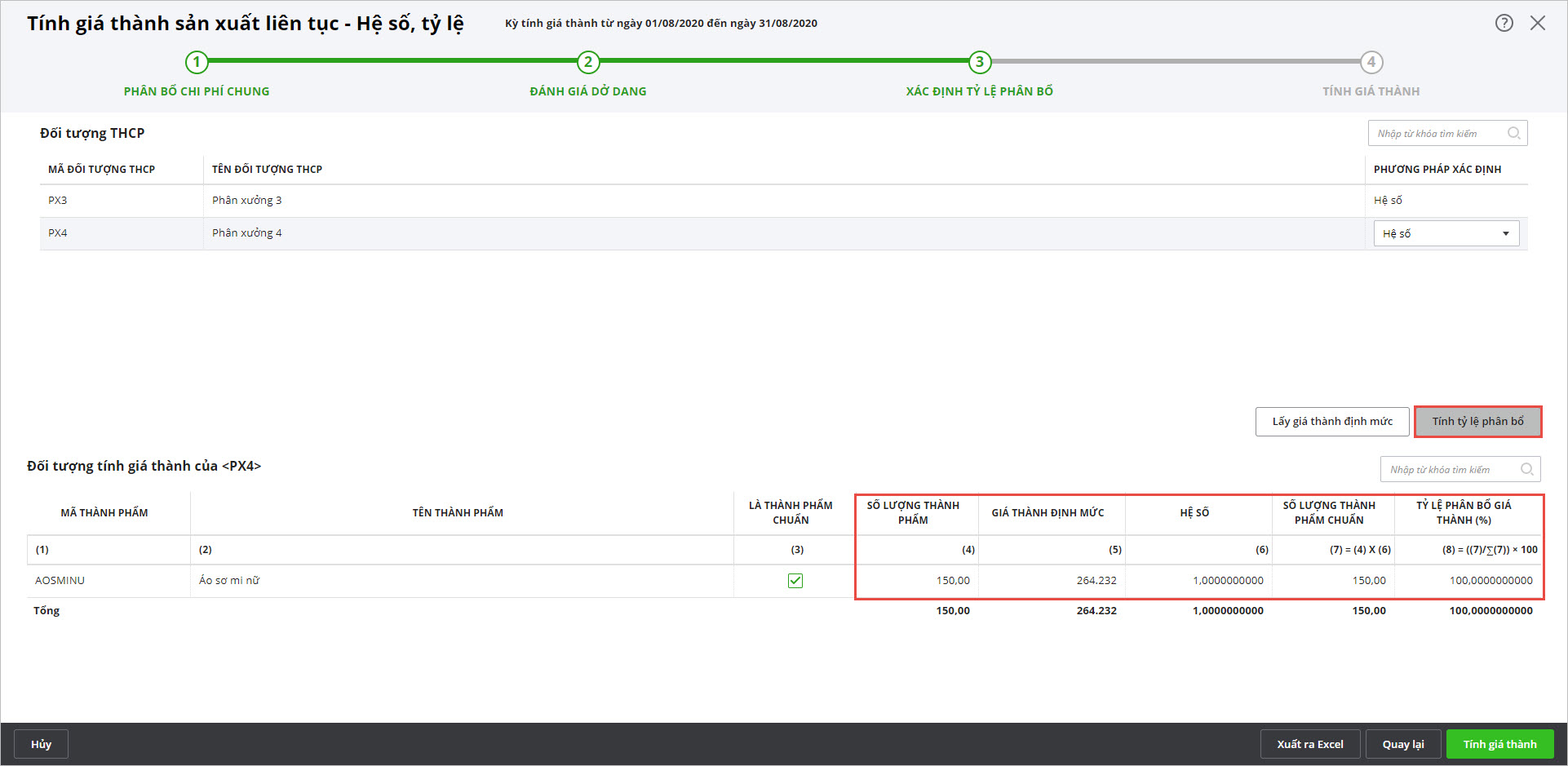
Task: Click step 1 circle Phân bổ chi phí chung
Action: click(x=197, y=62)
